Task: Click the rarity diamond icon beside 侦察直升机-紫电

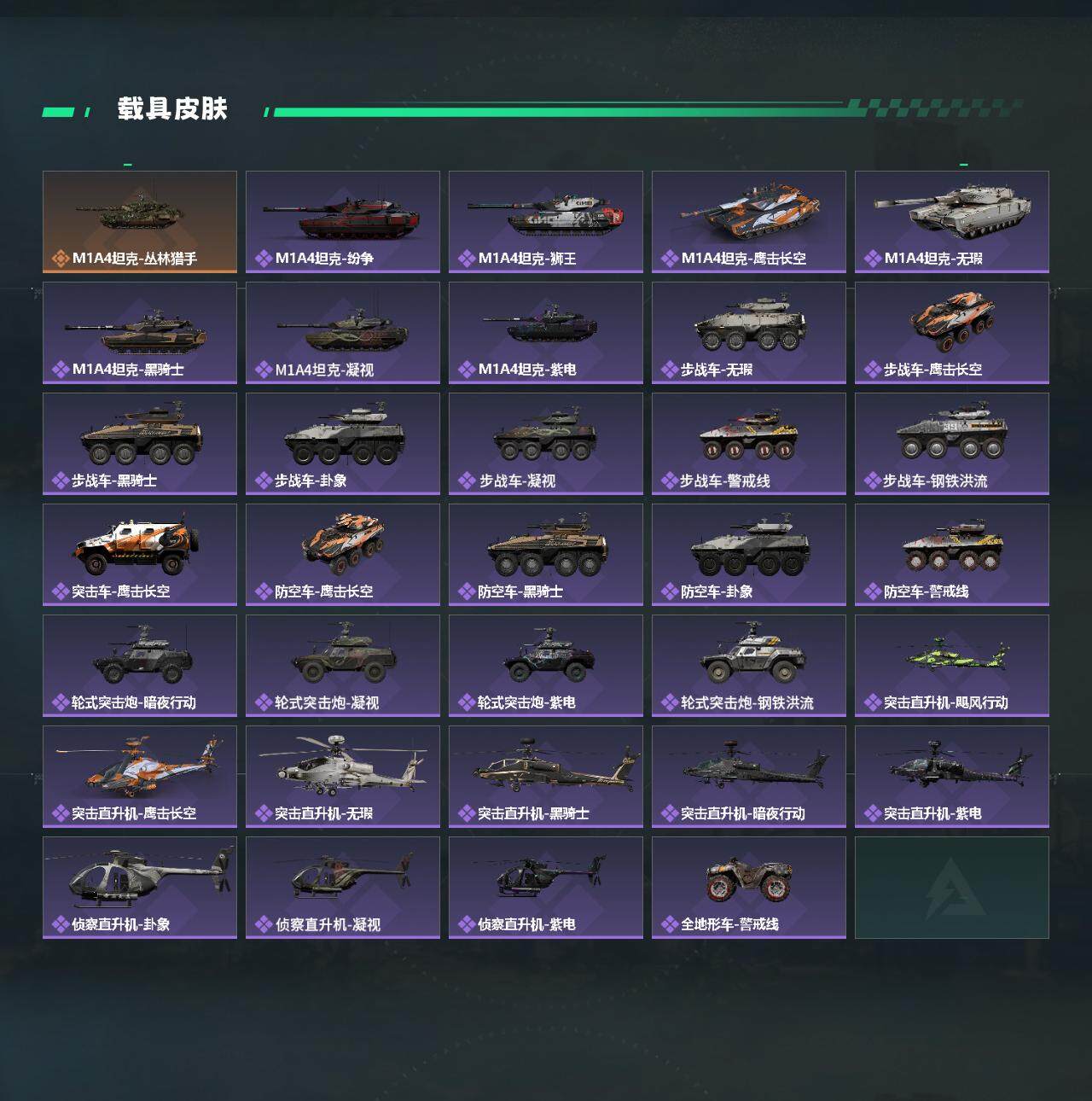Action: coord(466,924)
